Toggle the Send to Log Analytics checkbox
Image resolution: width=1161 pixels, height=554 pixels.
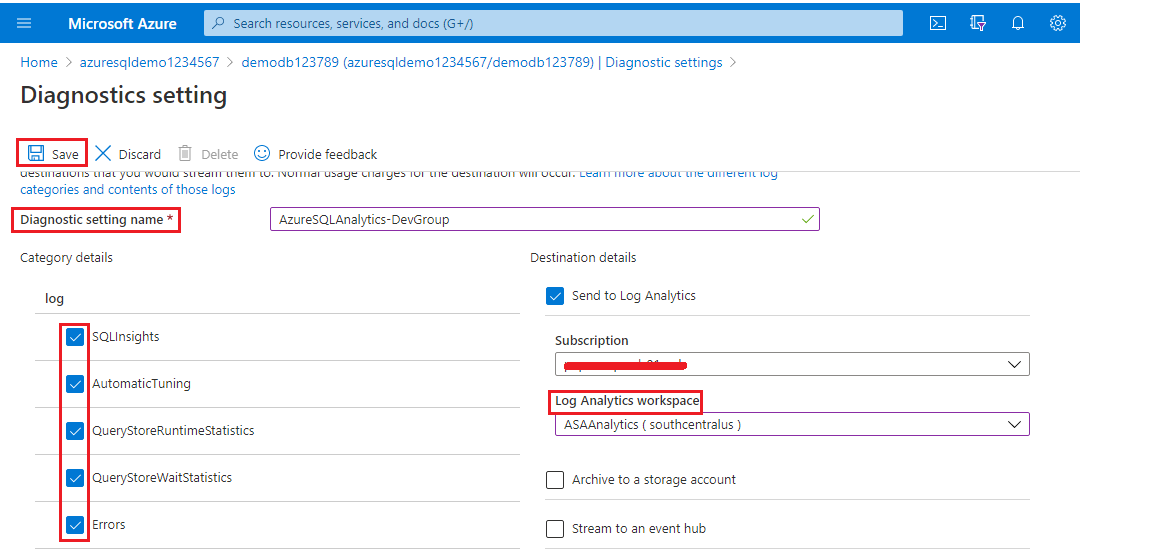click(x=555, y=296)
